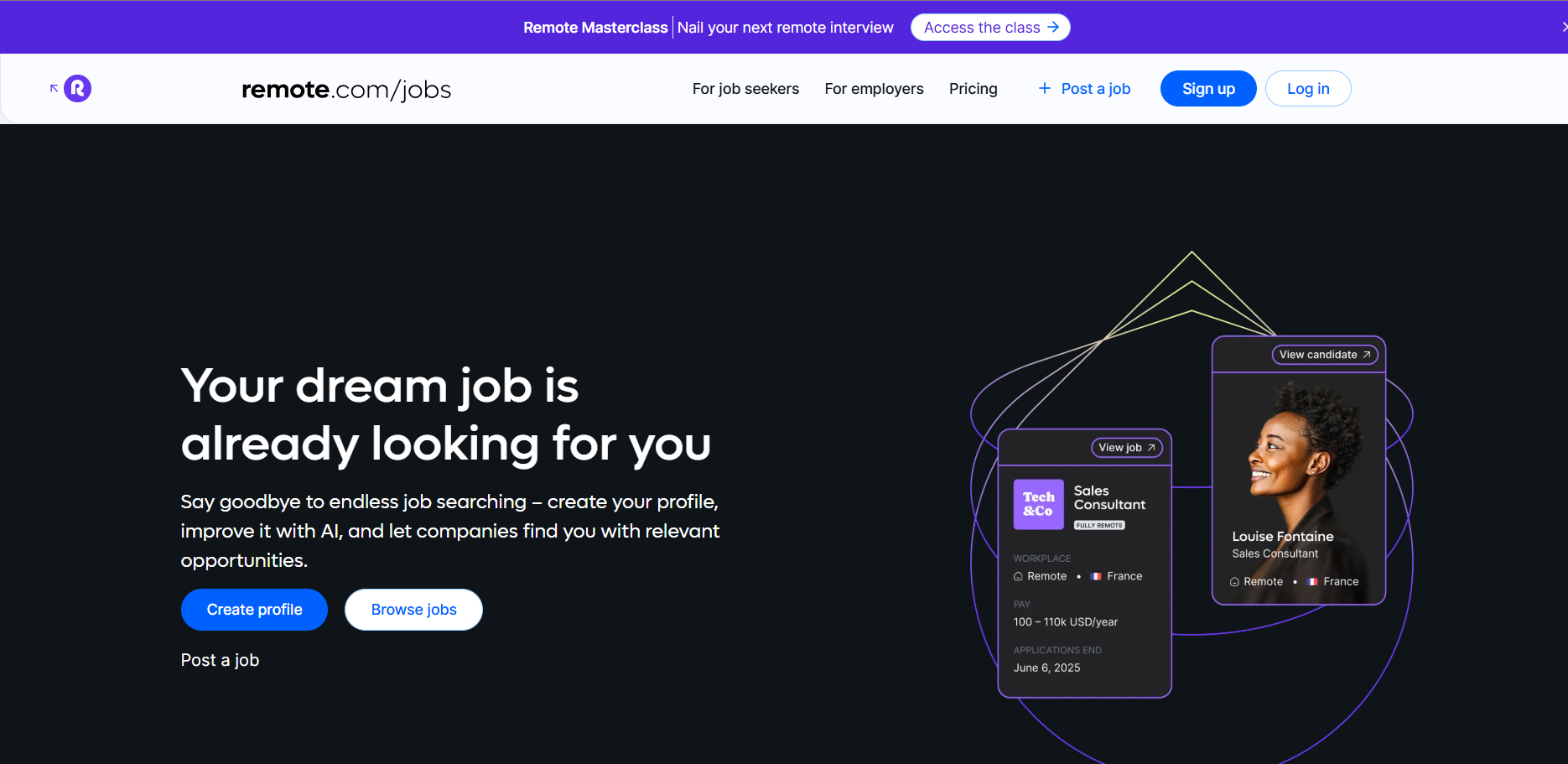Click the Remote Masterclass banner title
The height and width of the screenshot is (764, 1568).
click(595, 28)
